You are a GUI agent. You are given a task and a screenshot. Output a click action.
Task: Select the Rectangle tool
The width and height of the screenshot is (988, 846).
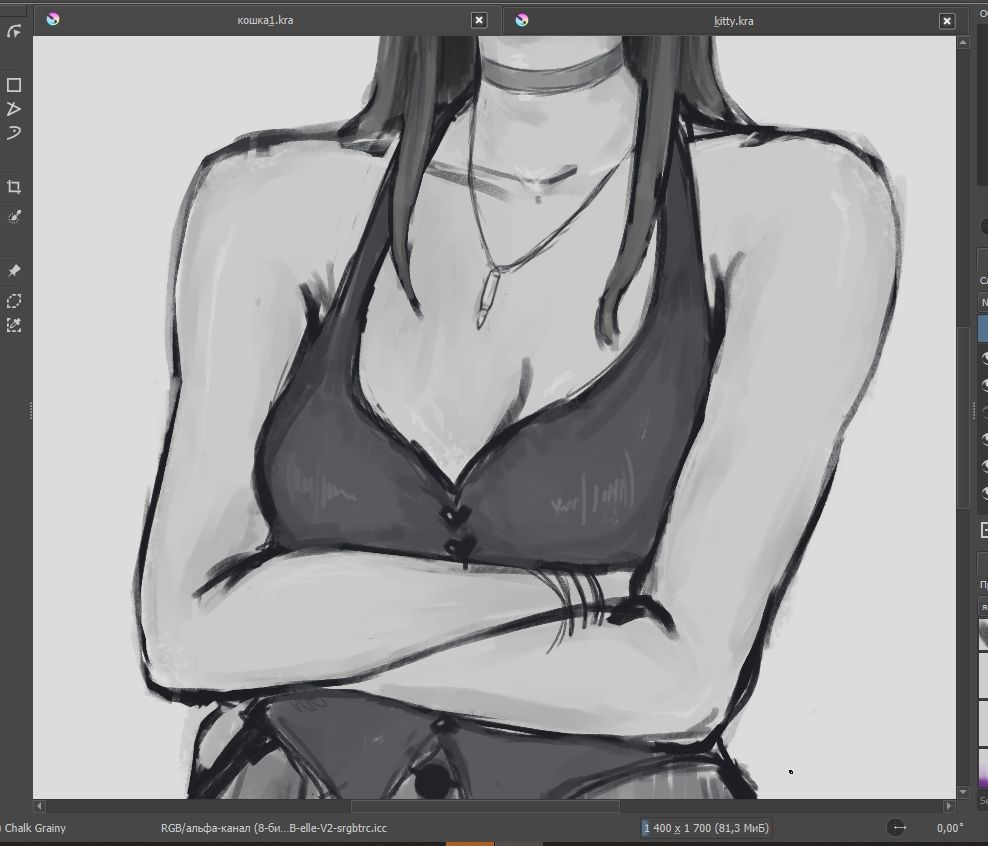[14, 85]
